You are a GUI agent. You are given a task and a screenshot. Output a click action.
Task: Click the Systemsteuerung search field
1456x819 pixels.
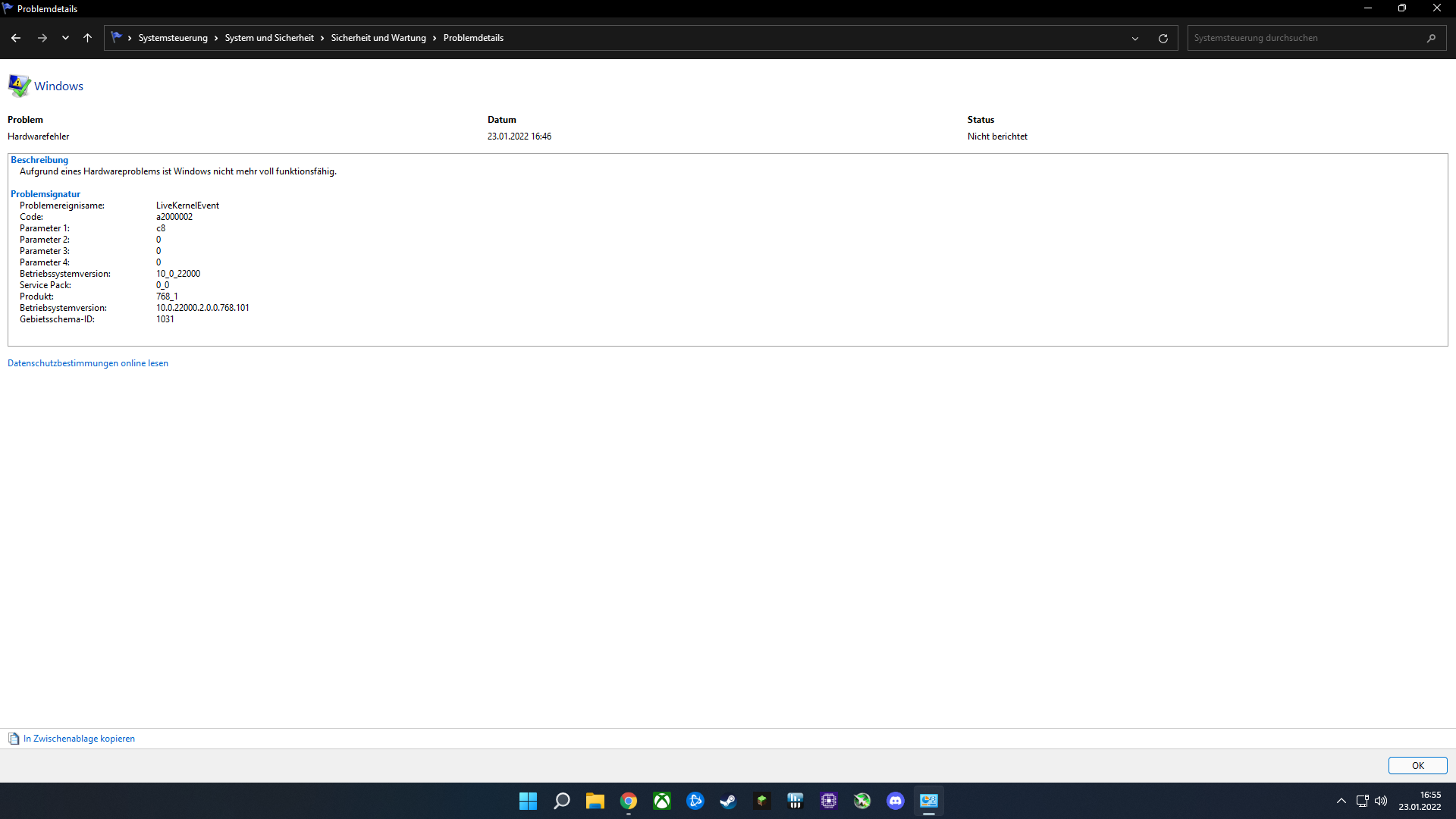point(1304,38)
